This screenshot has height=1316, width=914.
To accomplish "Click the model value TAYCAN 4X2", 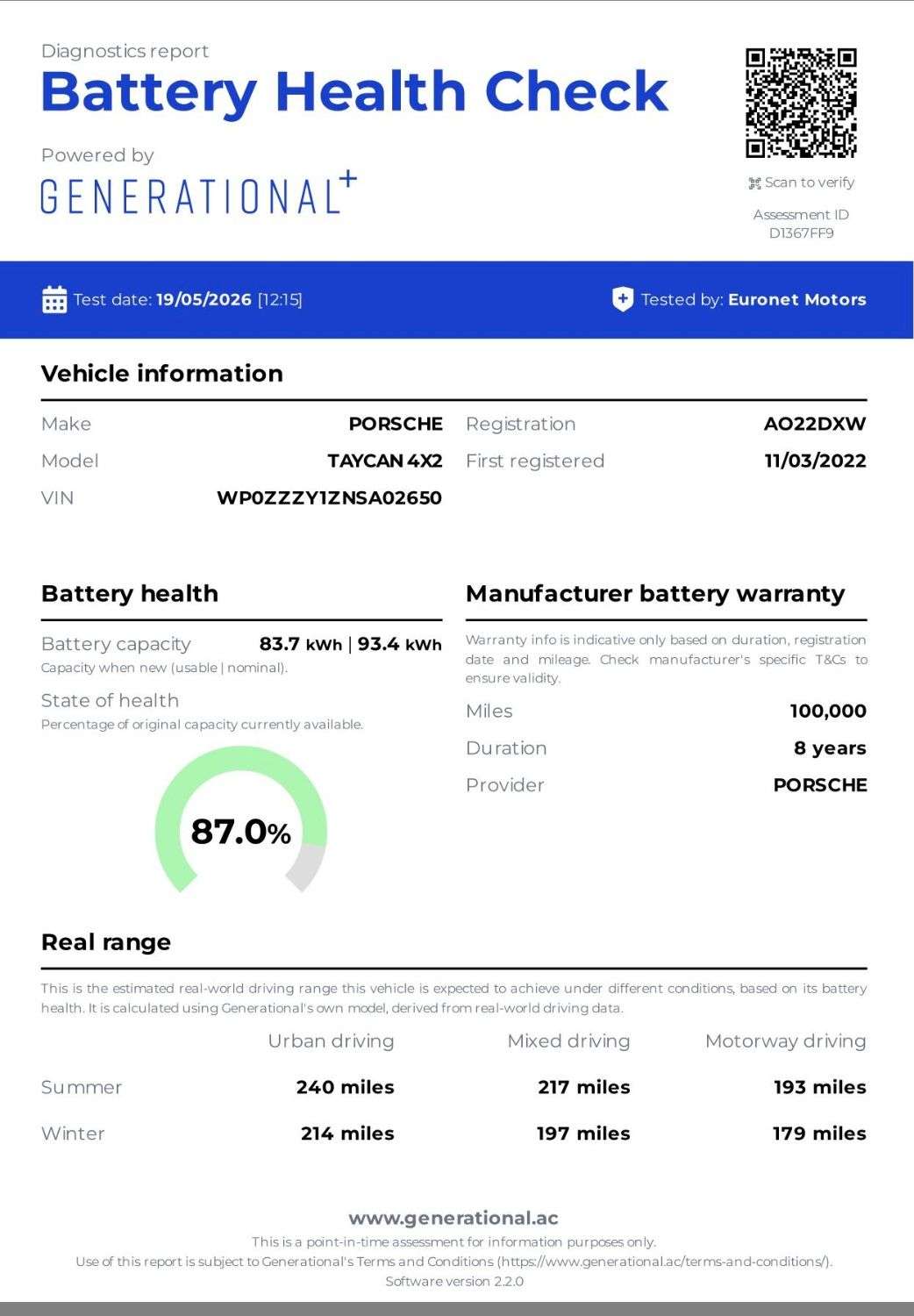I will pyautogui.click(x=385, y=461).
